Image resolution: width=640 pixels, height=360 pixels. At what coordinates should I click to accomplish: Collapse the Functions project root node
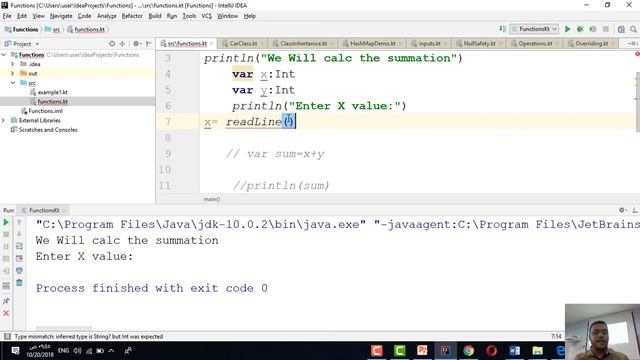coord(4,55)
